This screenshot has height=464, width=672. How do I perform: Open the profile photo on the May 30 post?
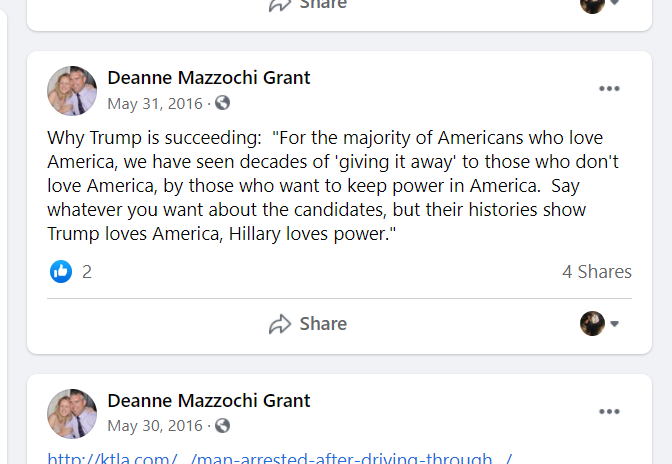pyautogui.click(x=72, y=413)
